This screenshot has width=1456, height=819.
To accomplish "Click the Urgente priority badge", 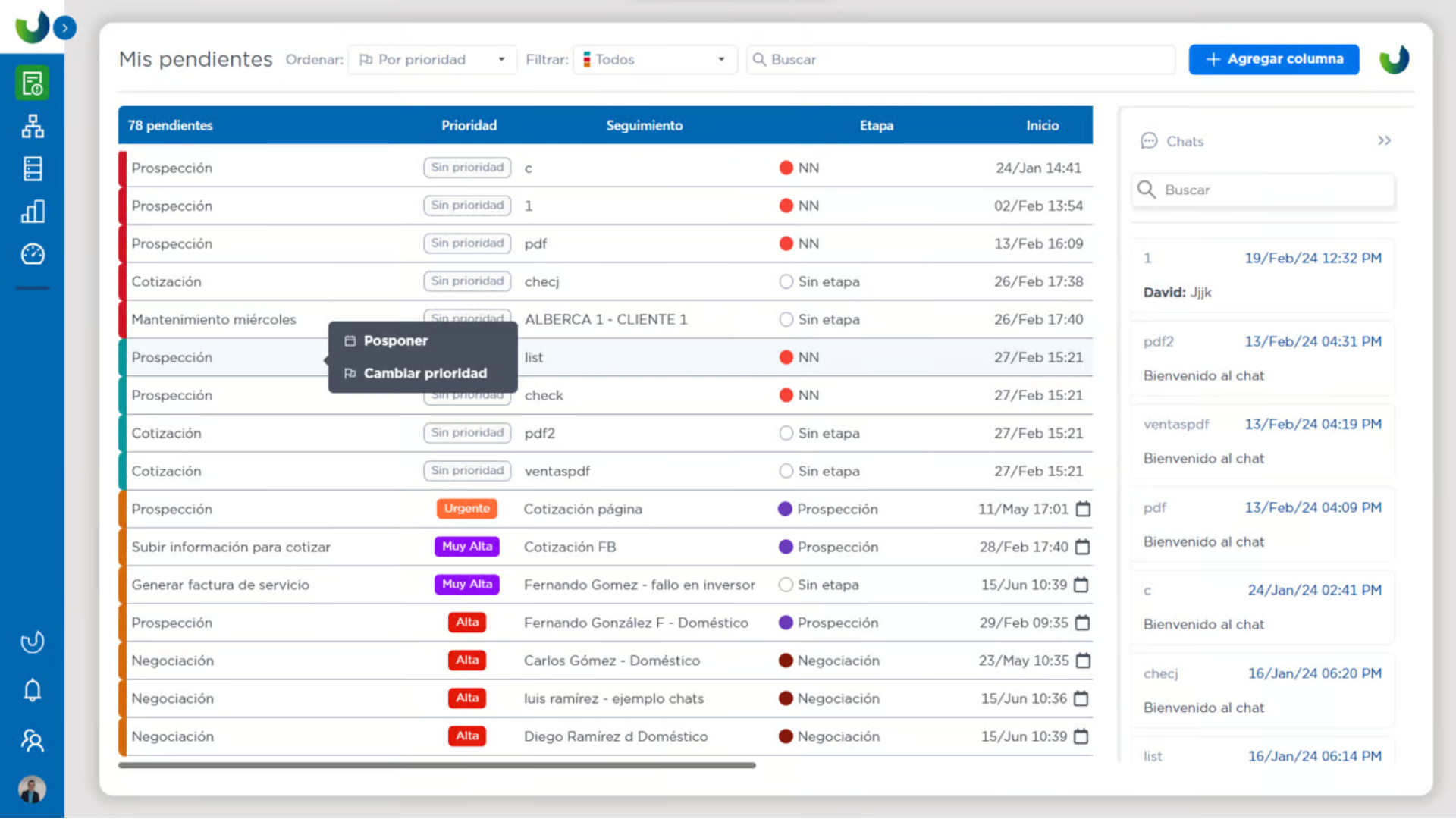I will (x=467, y=509).
